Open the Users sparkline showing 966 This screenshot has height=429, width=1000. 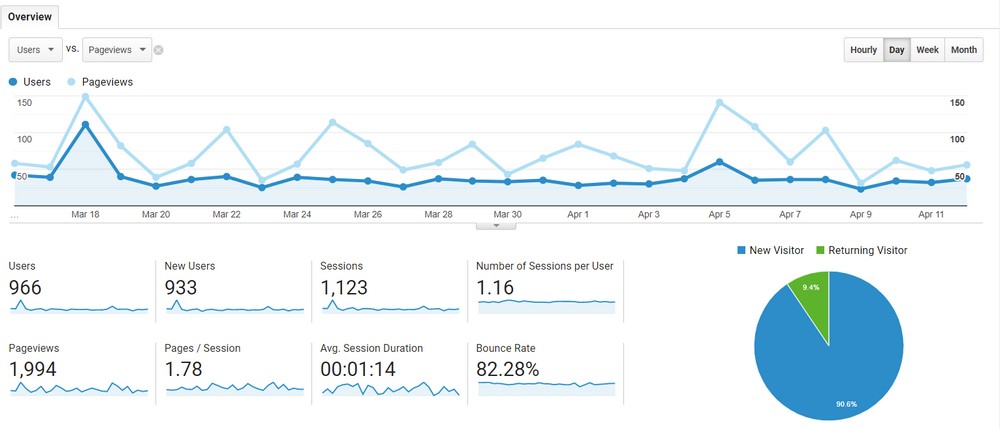click(x=79, y=307)
